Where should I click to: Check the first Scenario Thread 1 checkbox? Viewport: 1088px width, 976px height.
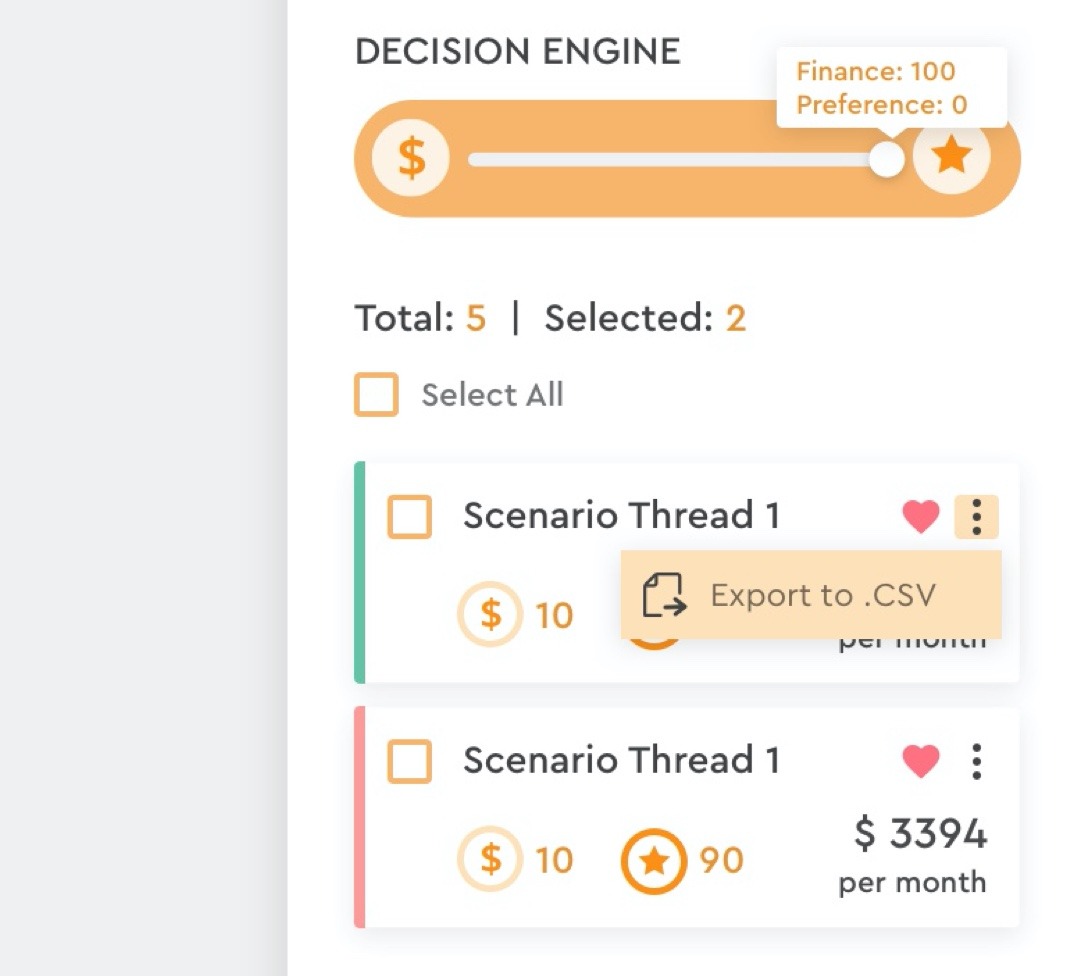coord(408,516)
